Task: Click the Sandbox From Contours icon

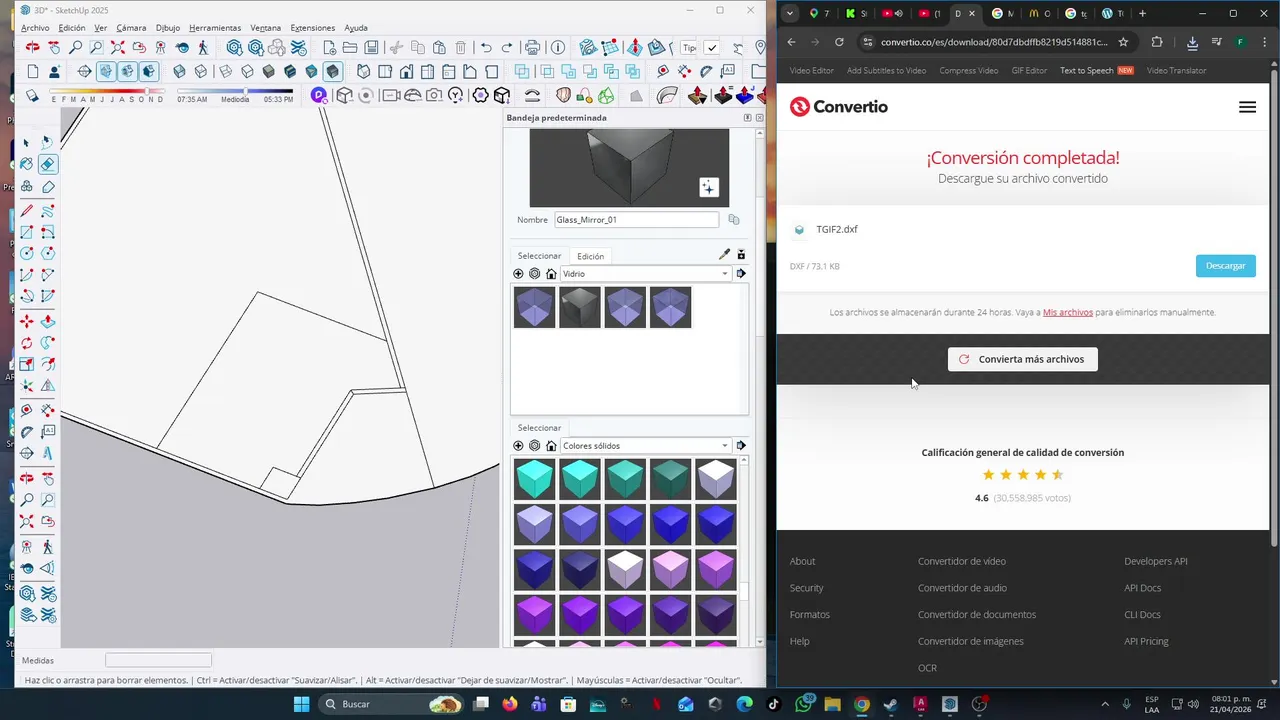Action: coord(588,47)
